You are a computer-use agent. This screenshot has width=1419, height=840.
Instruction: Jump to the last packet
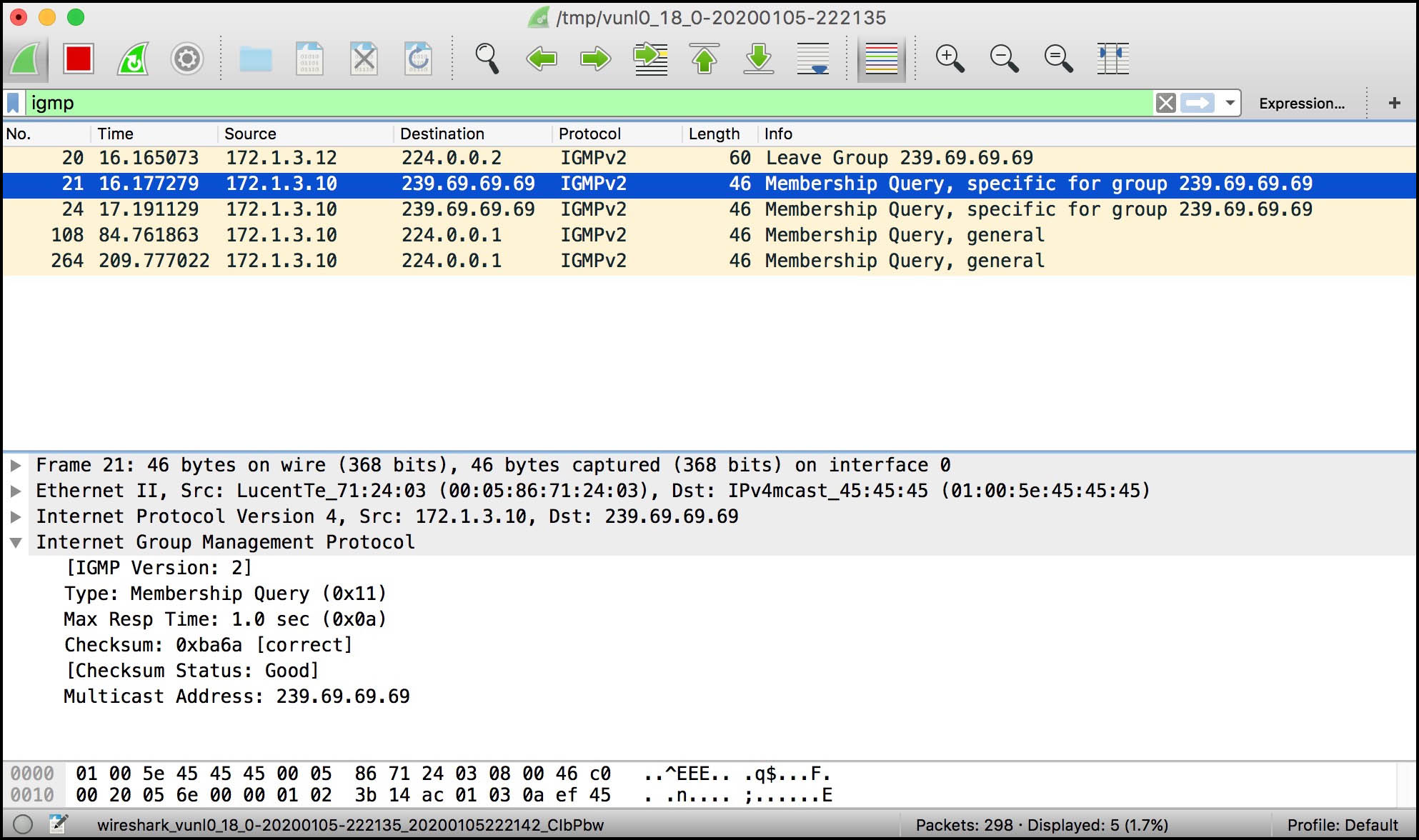click(759, 59)
